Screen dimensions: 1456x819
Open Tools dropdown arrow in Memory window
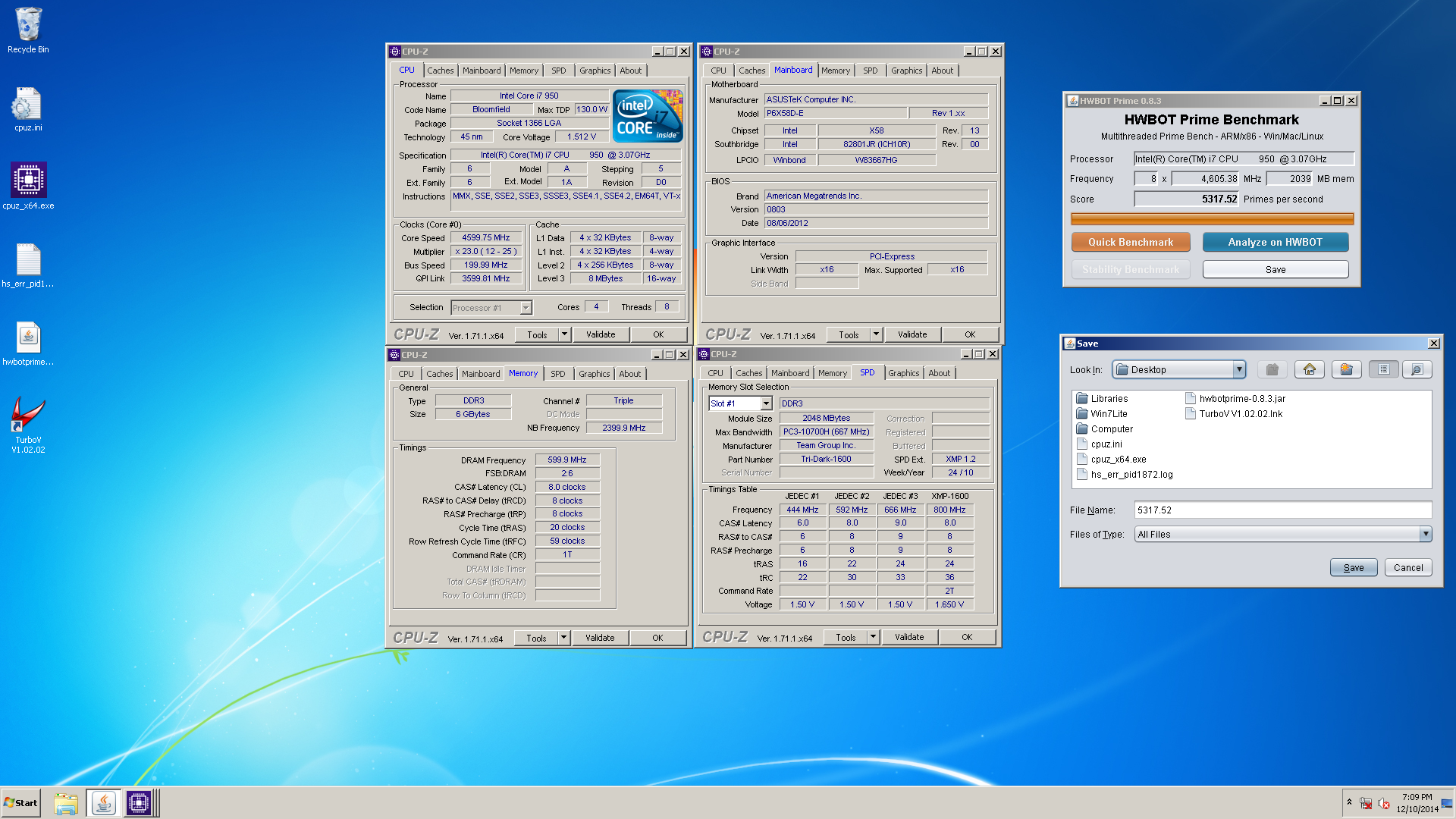click(563, 638)
